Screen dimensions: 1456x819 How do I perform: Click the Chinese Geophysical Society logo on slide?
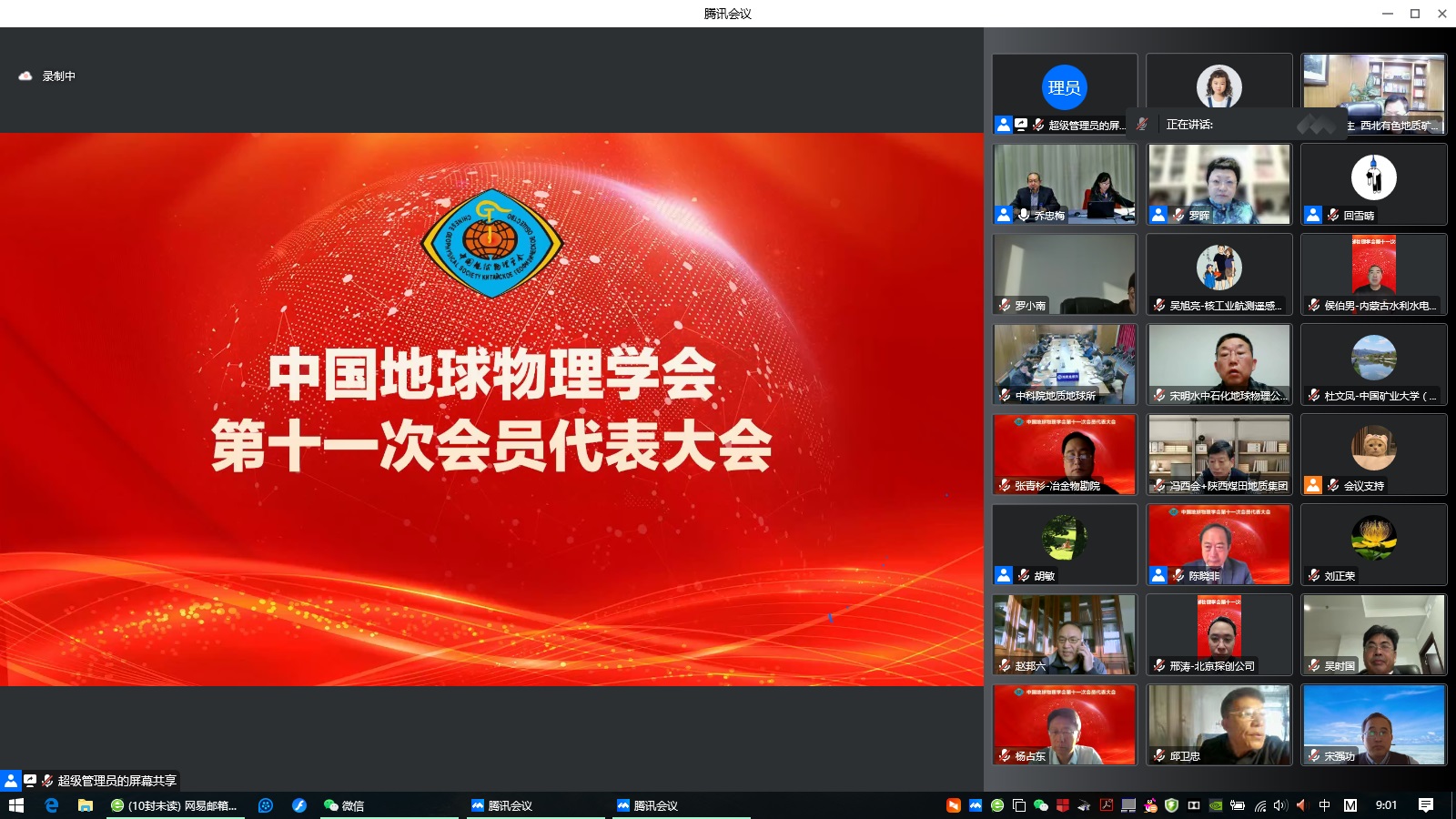pos(492,243)
